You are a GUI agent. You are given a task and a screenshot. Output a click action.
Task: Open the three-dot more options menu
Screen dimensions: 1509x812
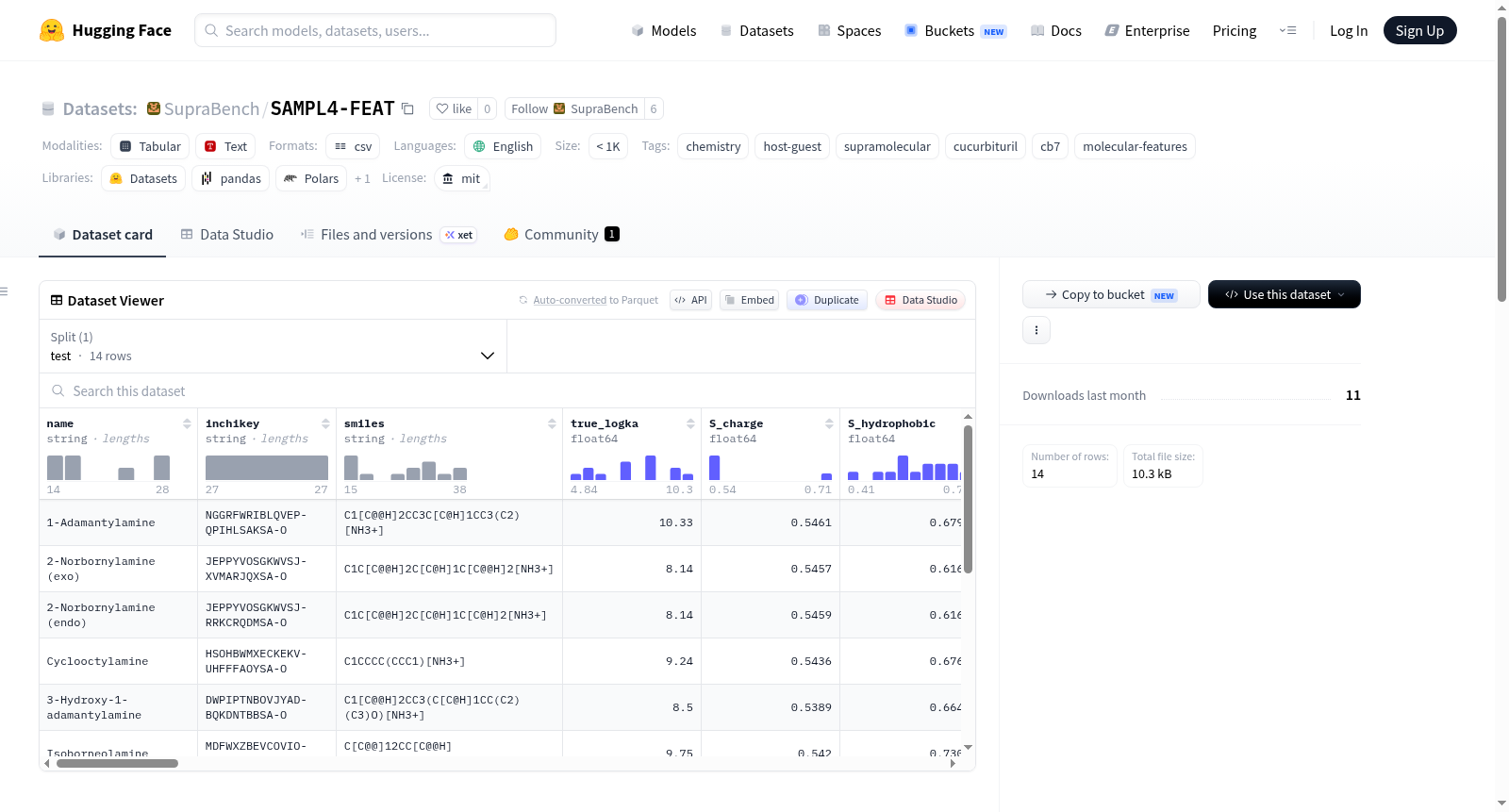pos(1036,330)
